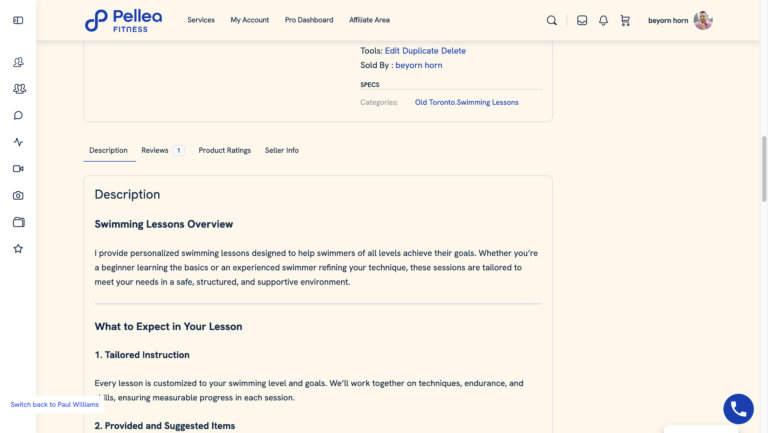The height and width of the screenshot is (433, 768).
Task: Open the activity pulse icon
Action: pos(18,142)
